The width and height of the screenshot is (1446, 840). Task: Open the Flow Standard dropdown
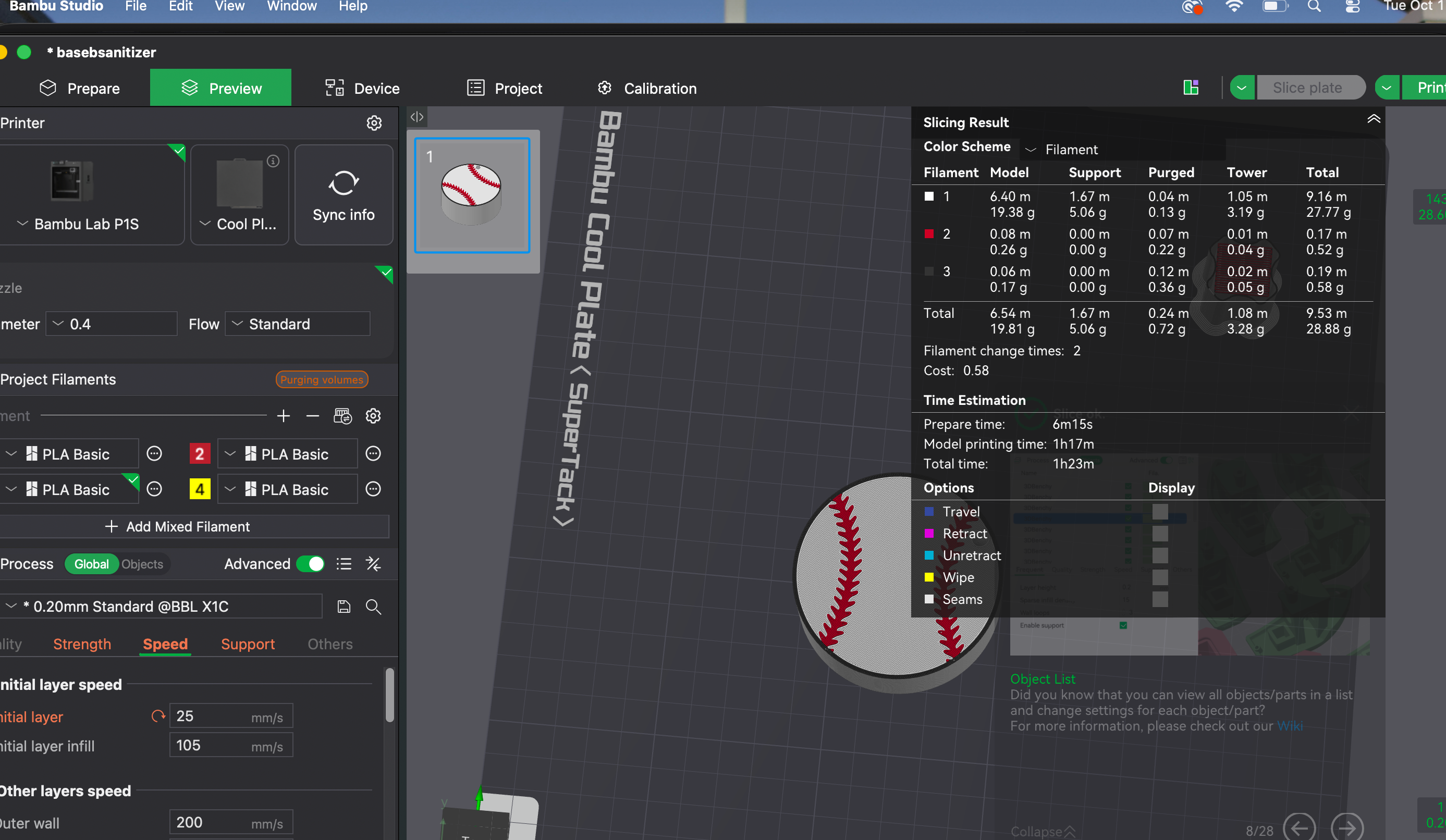click(297, 324)
